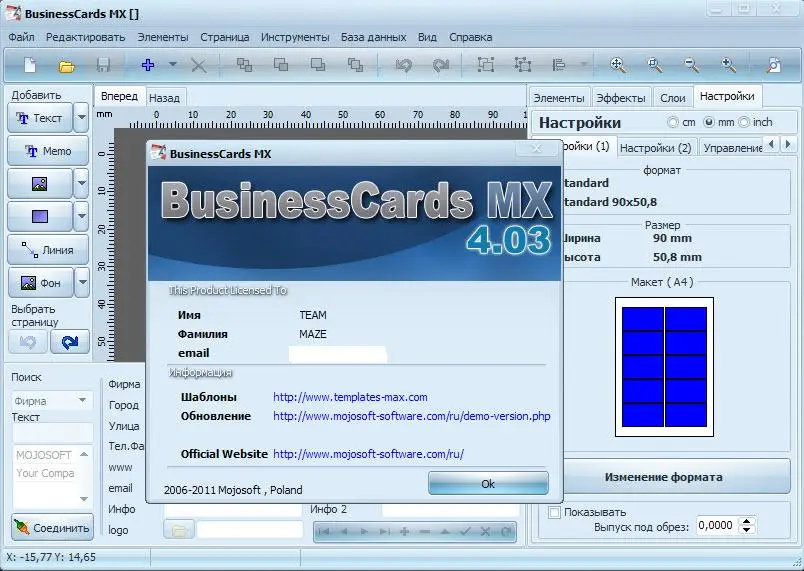Image resolution: width=804 pixels, height=571 pixels.
Task: Click Ok in About dialog
Action: tap(488, 483)
